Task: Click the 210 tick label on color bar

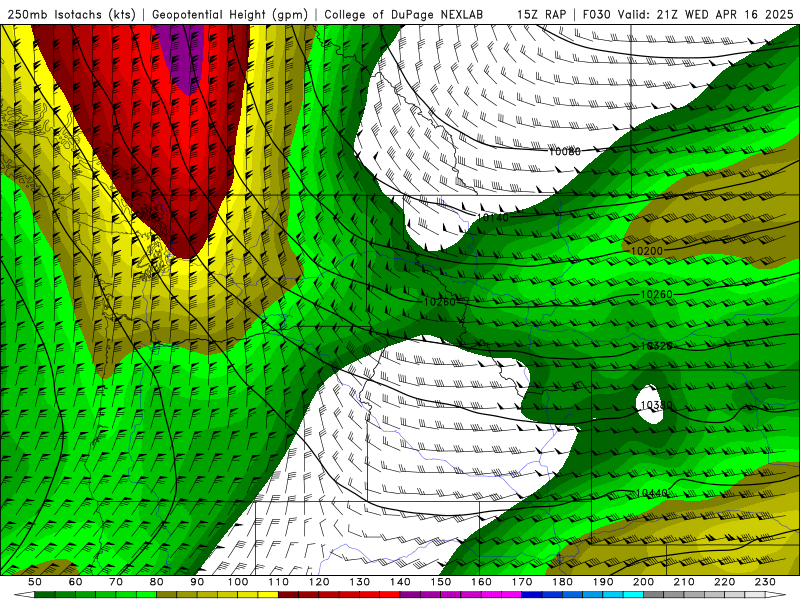Action: click(x=684, y=582)
